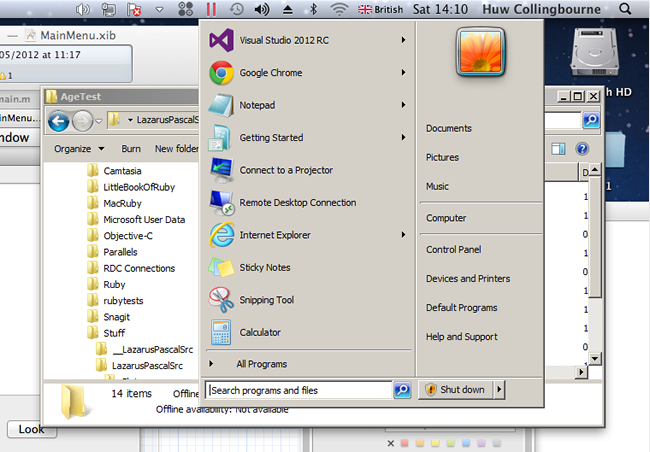Open Pictures from Start menu
The image size is (650, 452).
pyautogui.click(x=442, y=158)
